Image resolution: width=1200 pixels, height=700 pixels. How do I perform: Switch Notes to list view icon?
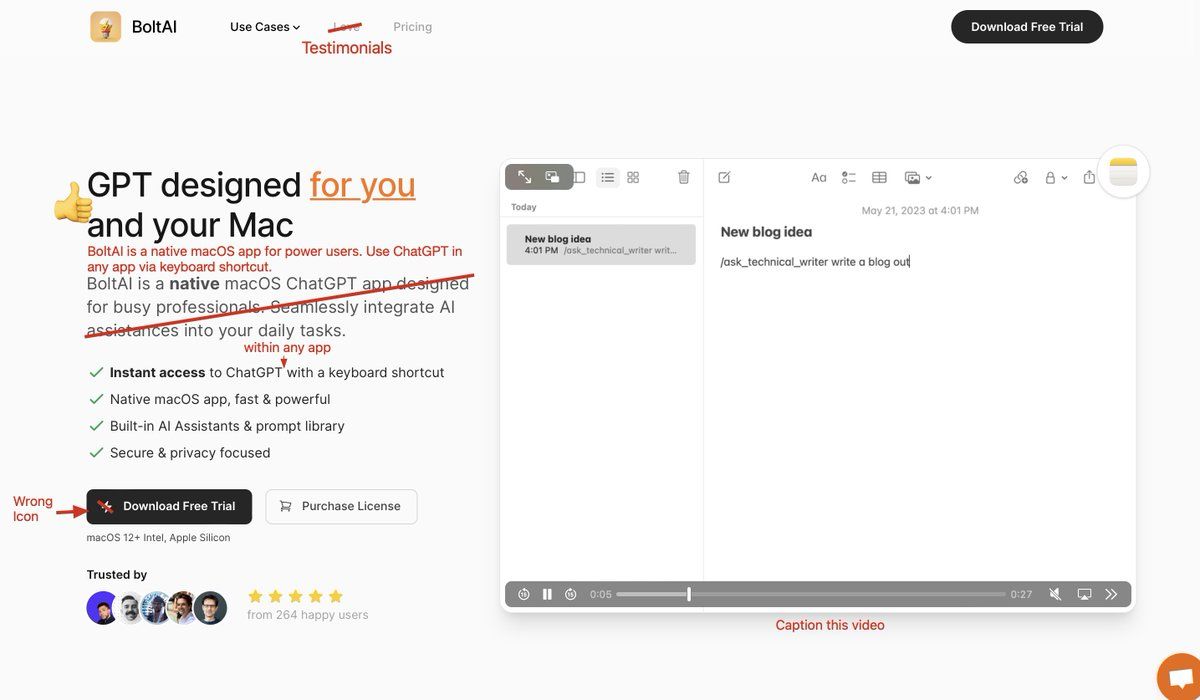[608, 177]
